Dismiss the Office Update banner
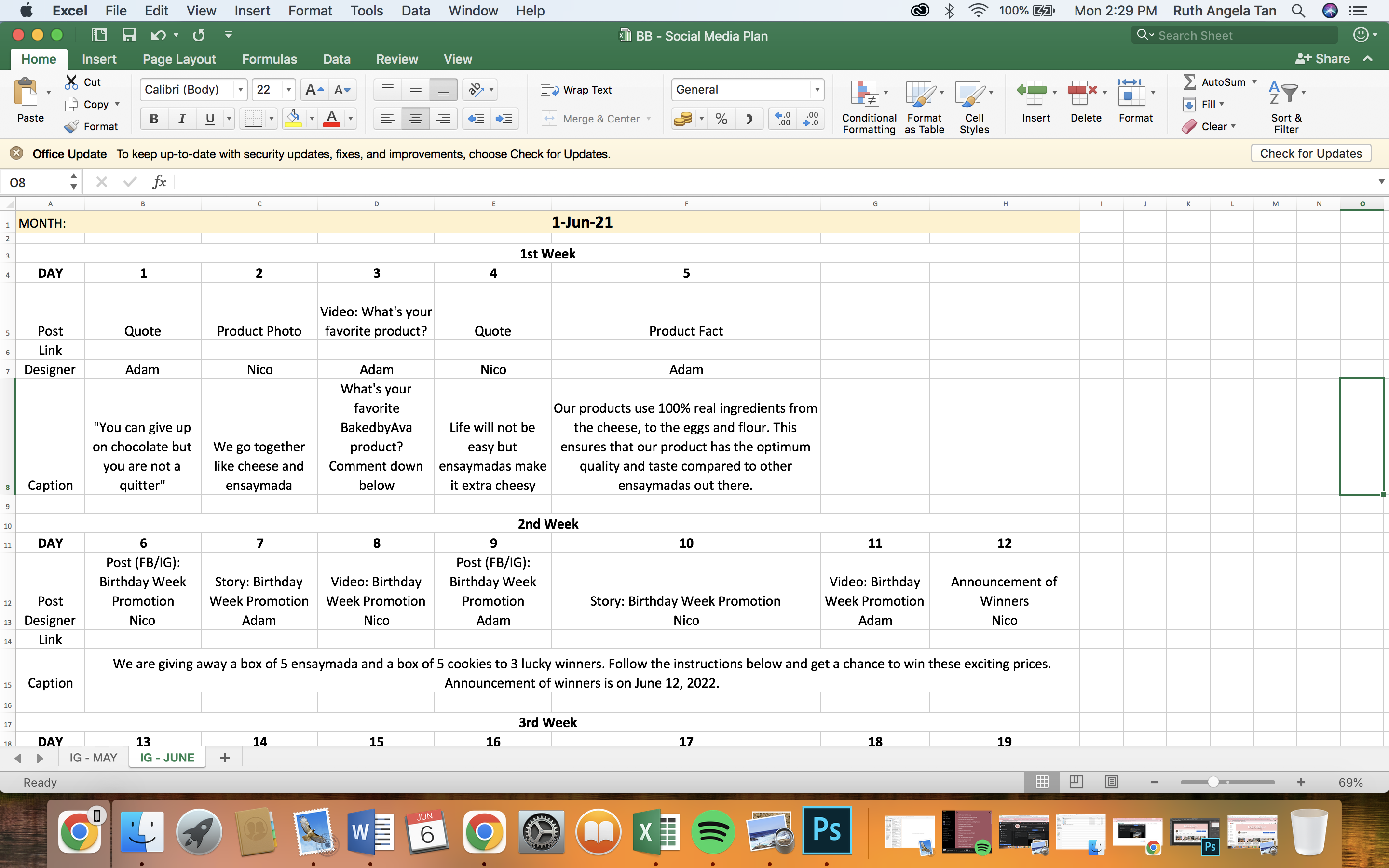The image size is (1389, 868). coord(16,153)
